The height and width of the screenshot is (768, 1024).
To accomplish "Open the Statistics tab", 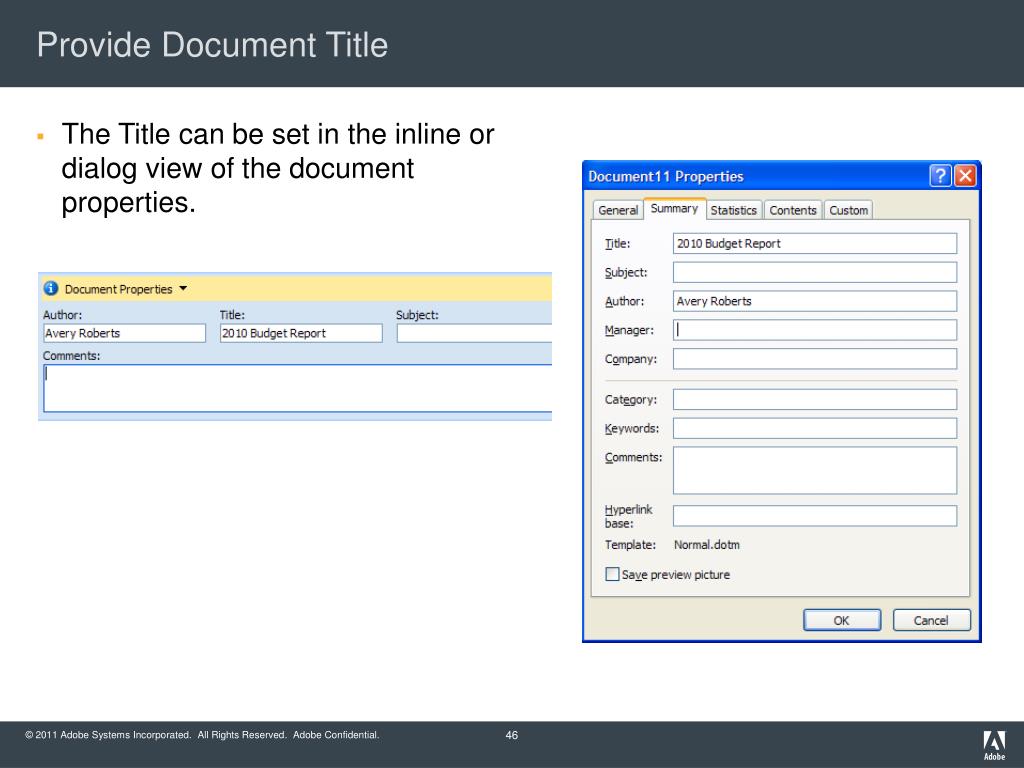I will point(733,210).
